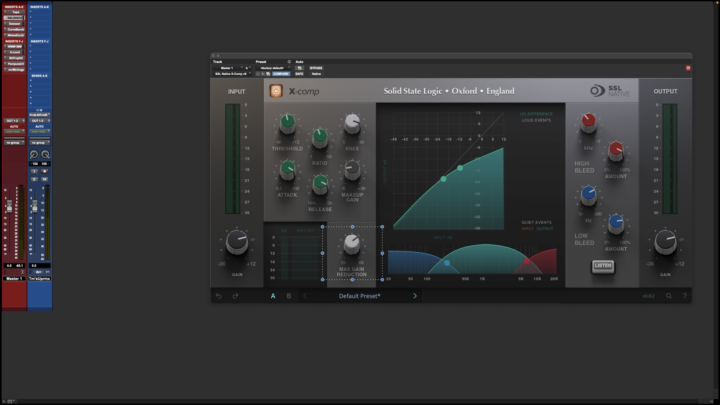Click the Max Gain Reduction knob
The height and width of the screenshot is (405, 720).
pos(352,244)
